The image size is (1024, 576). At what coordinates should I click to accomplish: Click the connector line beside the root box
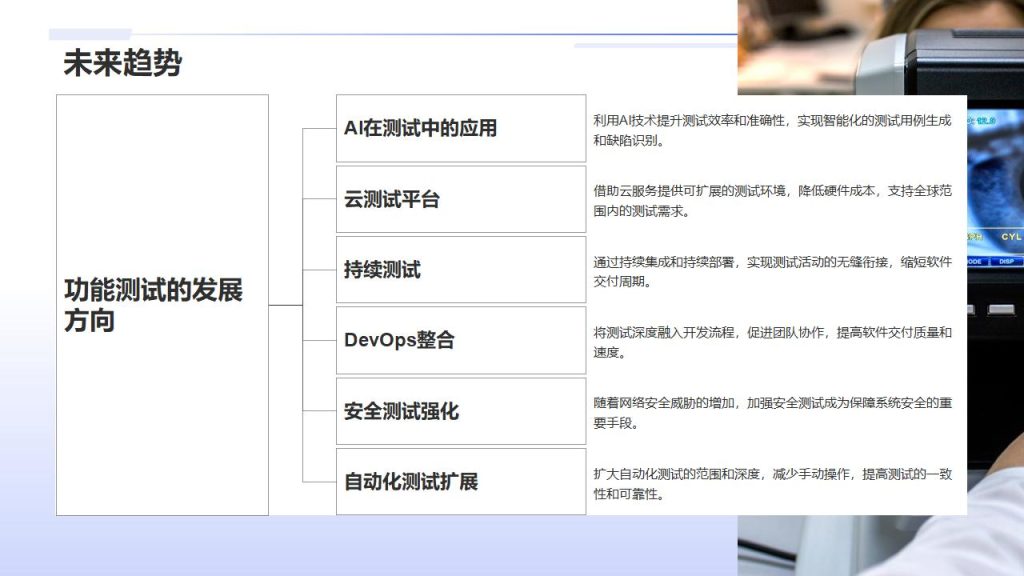(285, 305)
